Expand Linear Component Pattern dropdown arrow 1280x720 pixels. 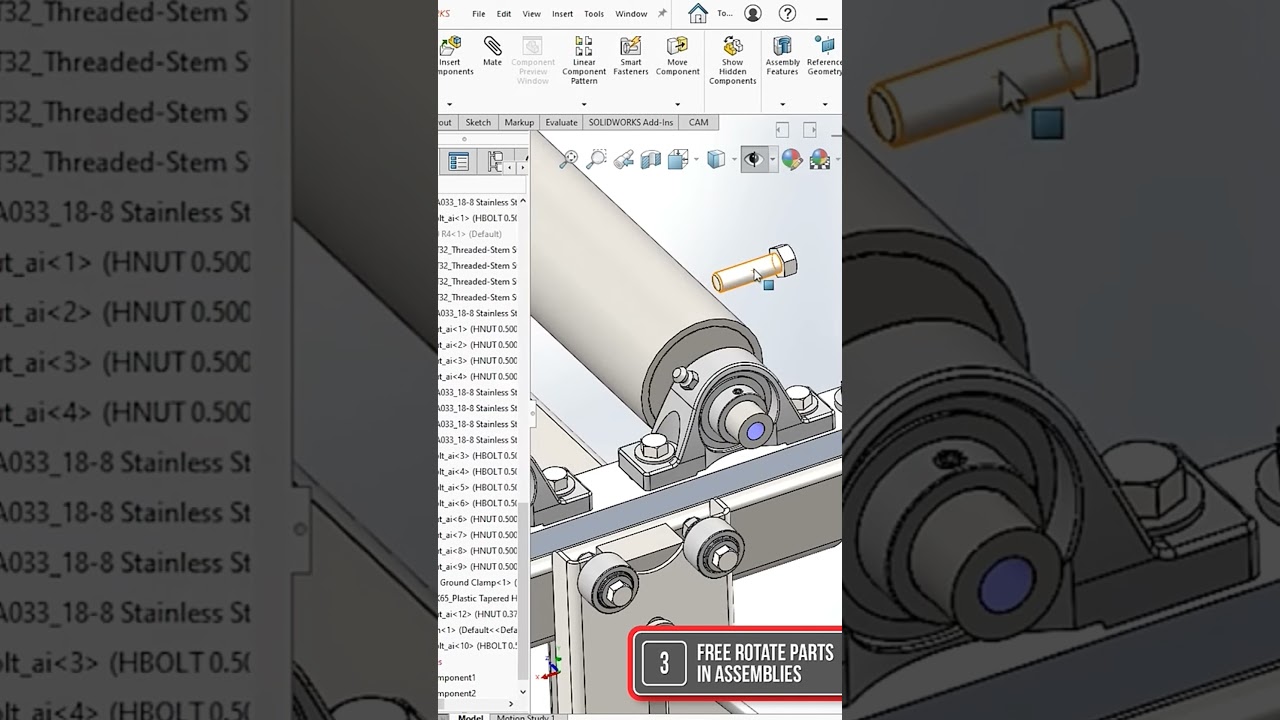(584, 104)
